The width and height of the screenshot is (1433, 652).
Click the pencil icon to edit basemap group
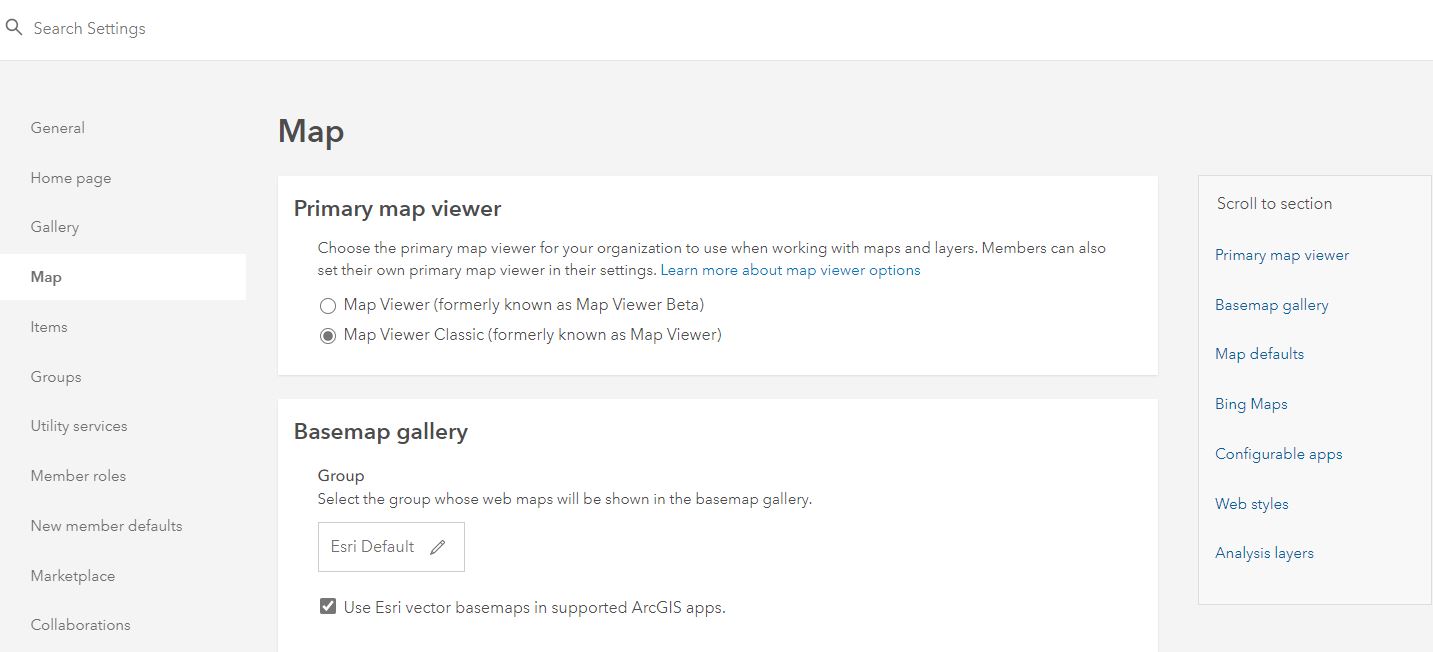point(438,546)
